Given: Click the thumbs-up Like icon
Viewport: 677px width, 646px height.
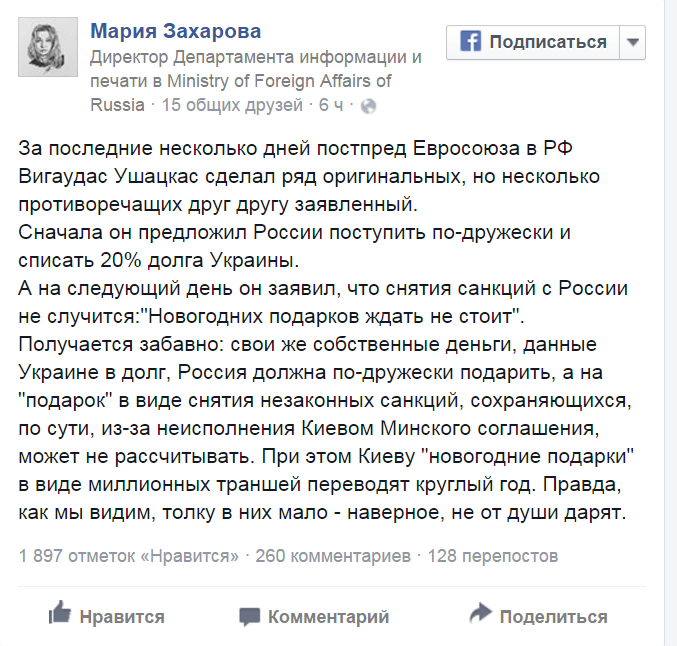Looking at the screenshot, I should coord(60,614).
